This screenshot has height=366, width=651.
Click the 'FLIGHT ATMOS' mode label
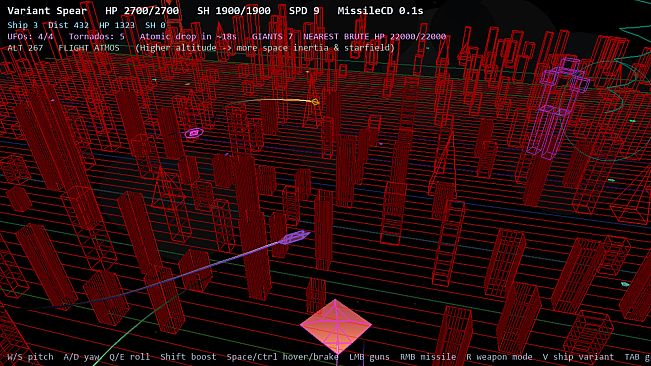(89, 48)
